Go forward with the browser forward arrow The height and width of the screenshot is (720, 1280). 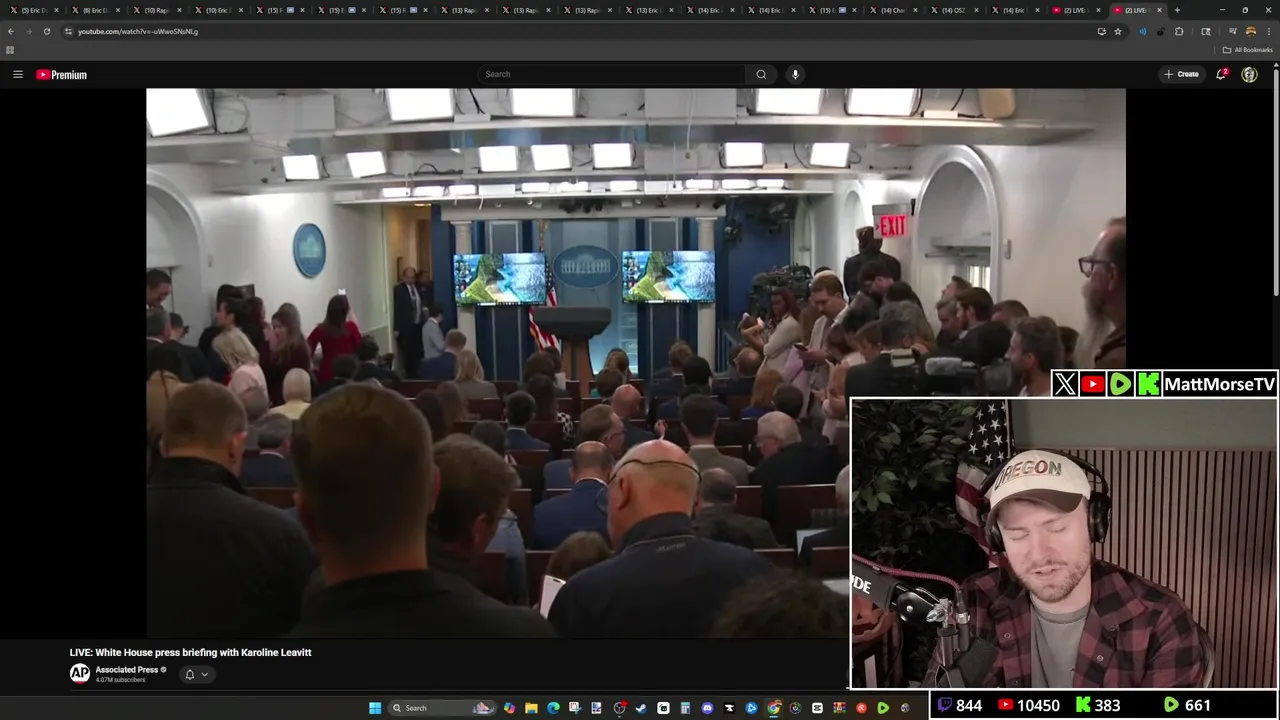point(28,31)
